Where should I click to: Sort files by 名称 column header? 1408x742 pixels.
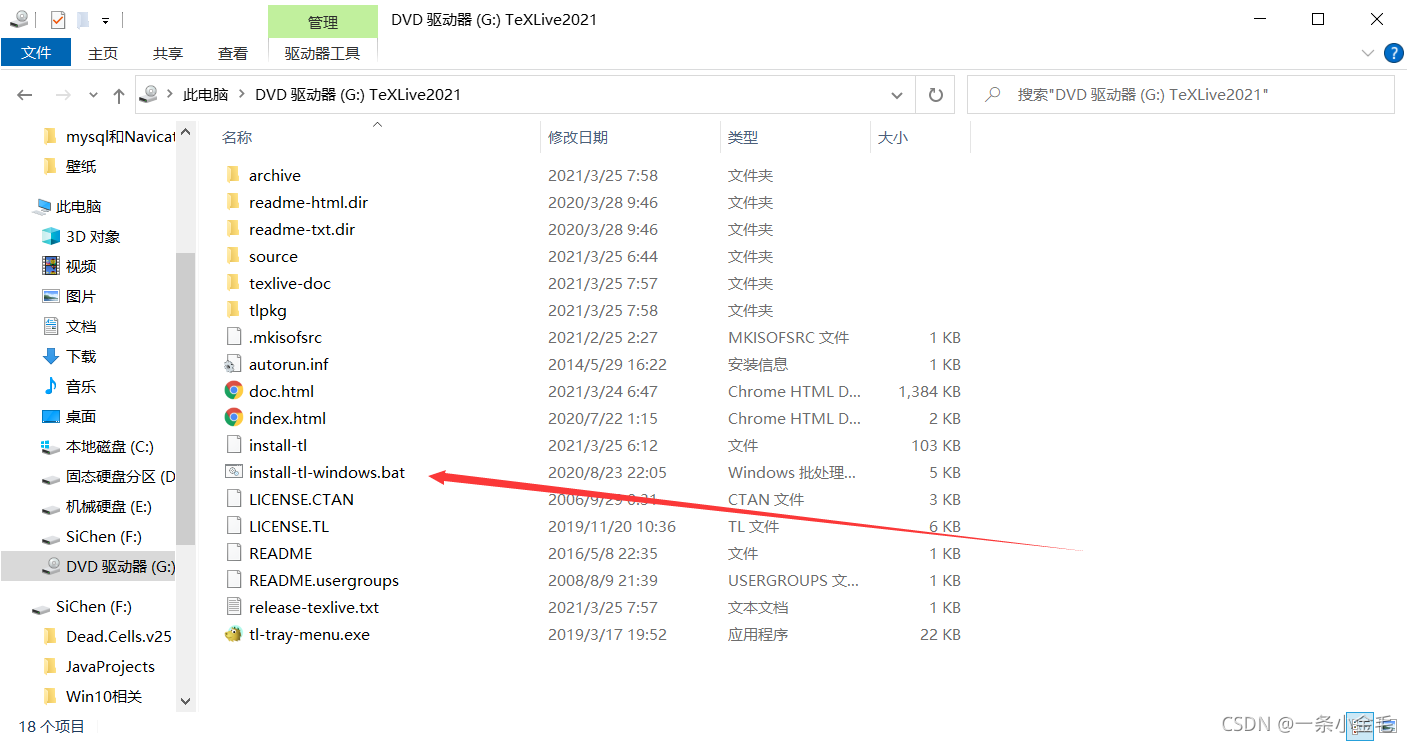237,137
